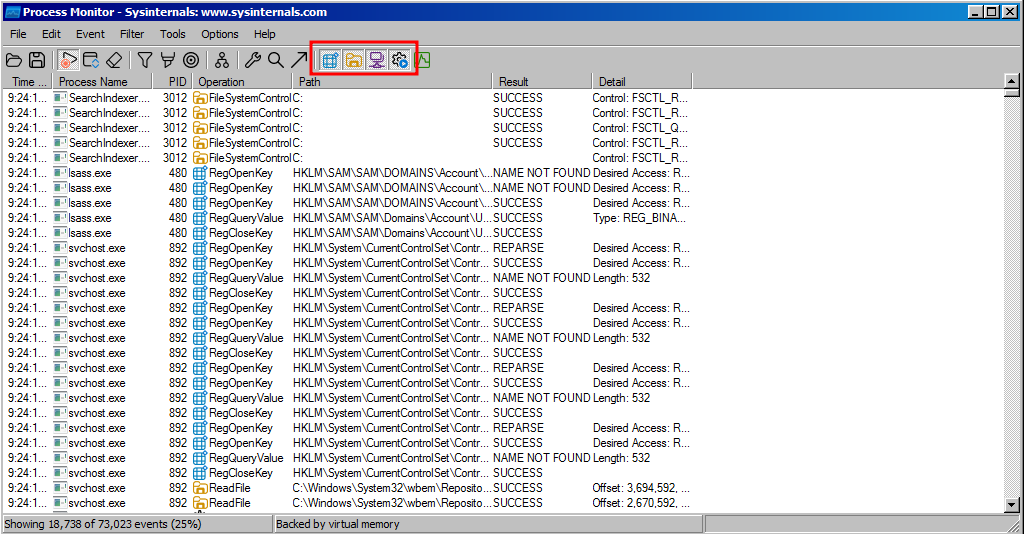The height and width of the screenshot is (534, 1024).
Task: Open the File menu
Action: pos(18,34)
